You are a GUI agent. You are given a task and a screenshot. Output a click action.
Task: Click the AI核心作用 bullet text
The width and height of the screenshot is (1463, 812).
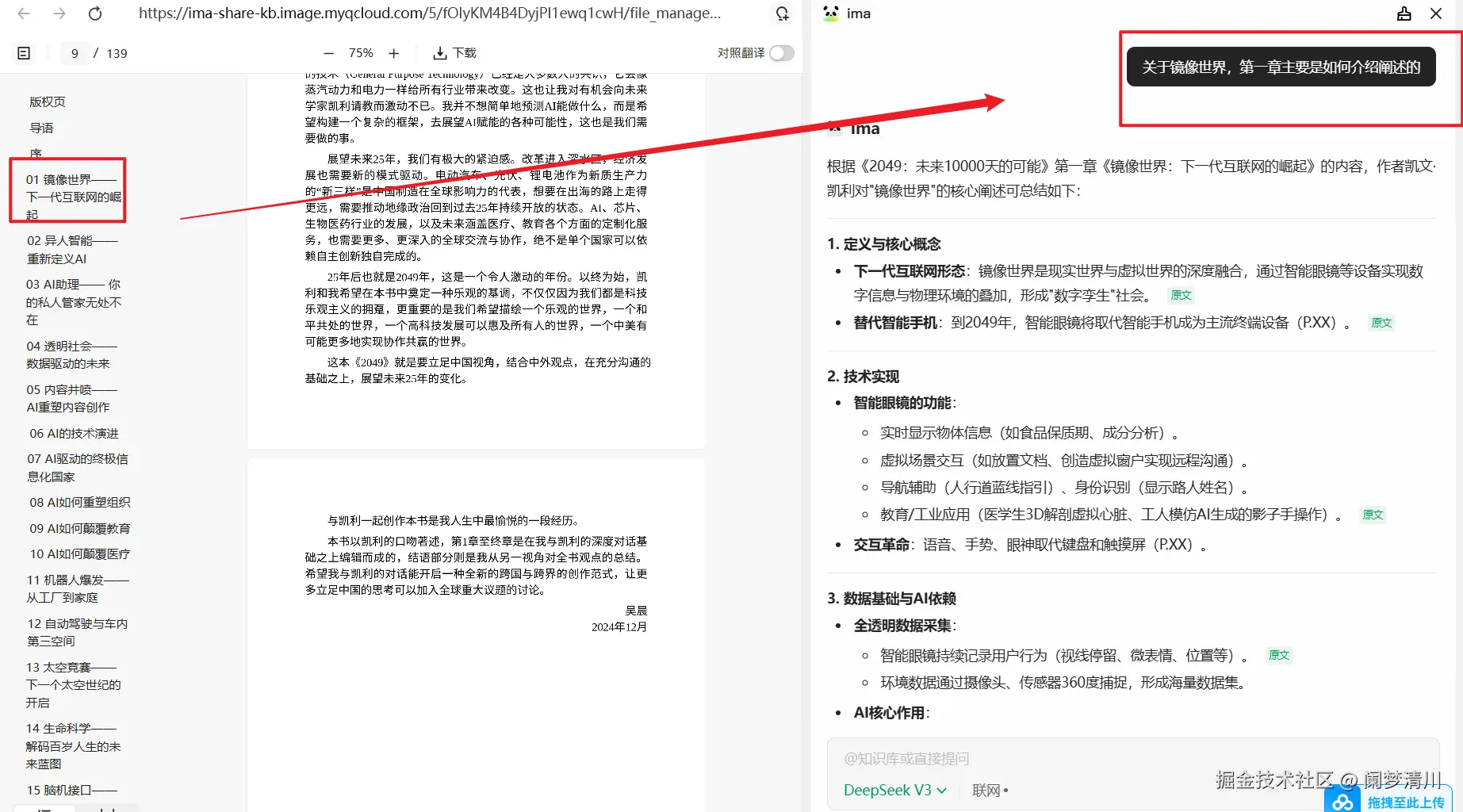(x=889, y=713)
